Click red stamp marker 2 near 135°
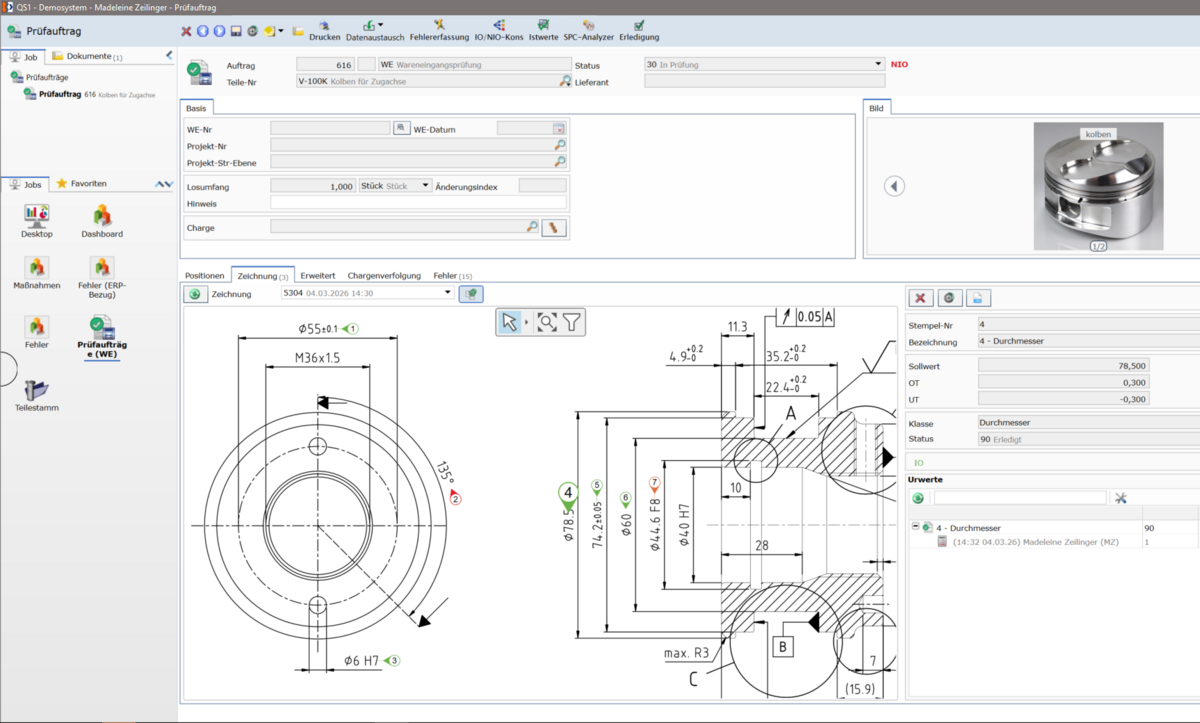Screen dimensions: 1200x723 [x=455, y=497]
